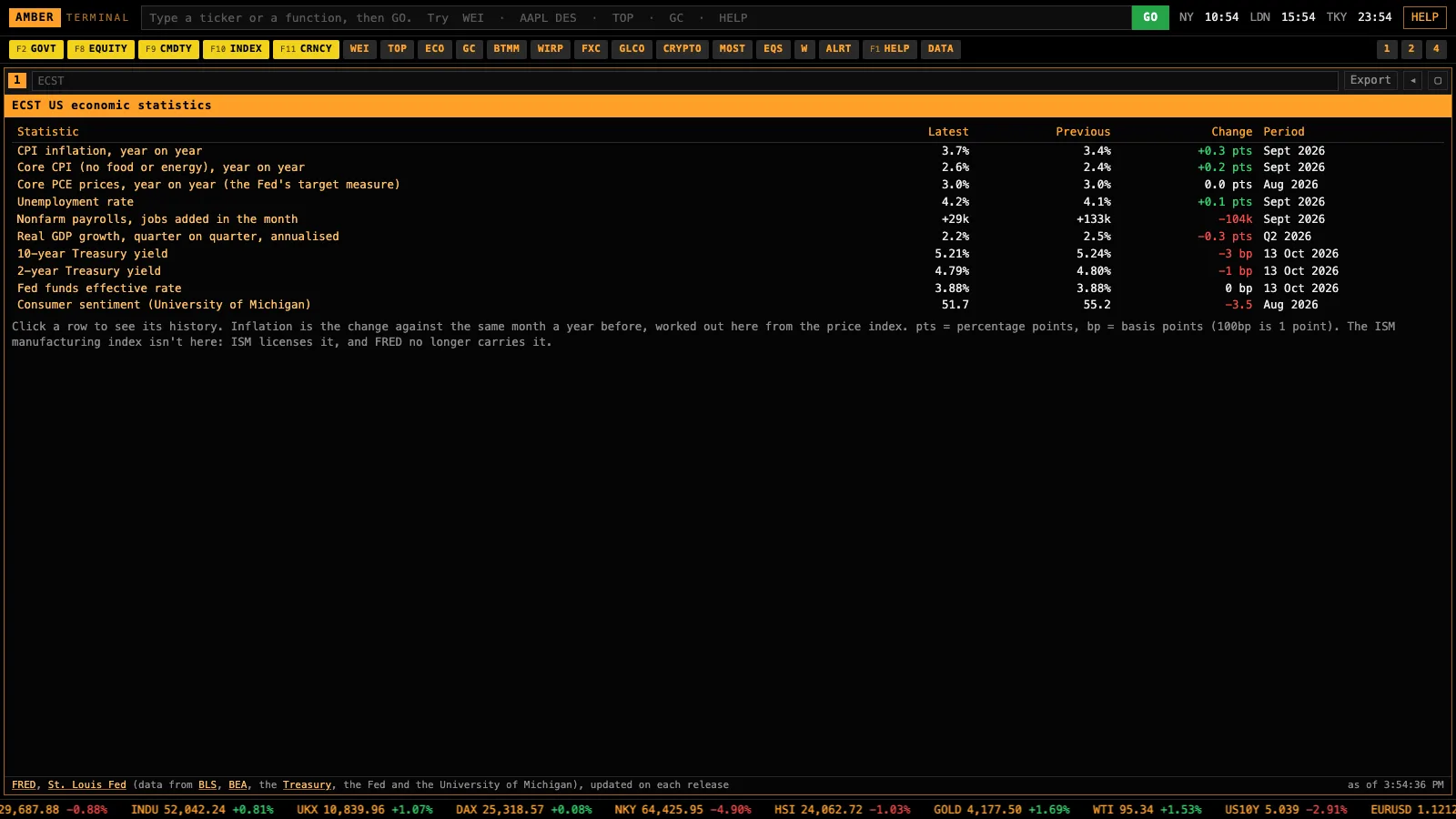Open the ECO function
1456x819 pixels.
[x=435, y=49]
